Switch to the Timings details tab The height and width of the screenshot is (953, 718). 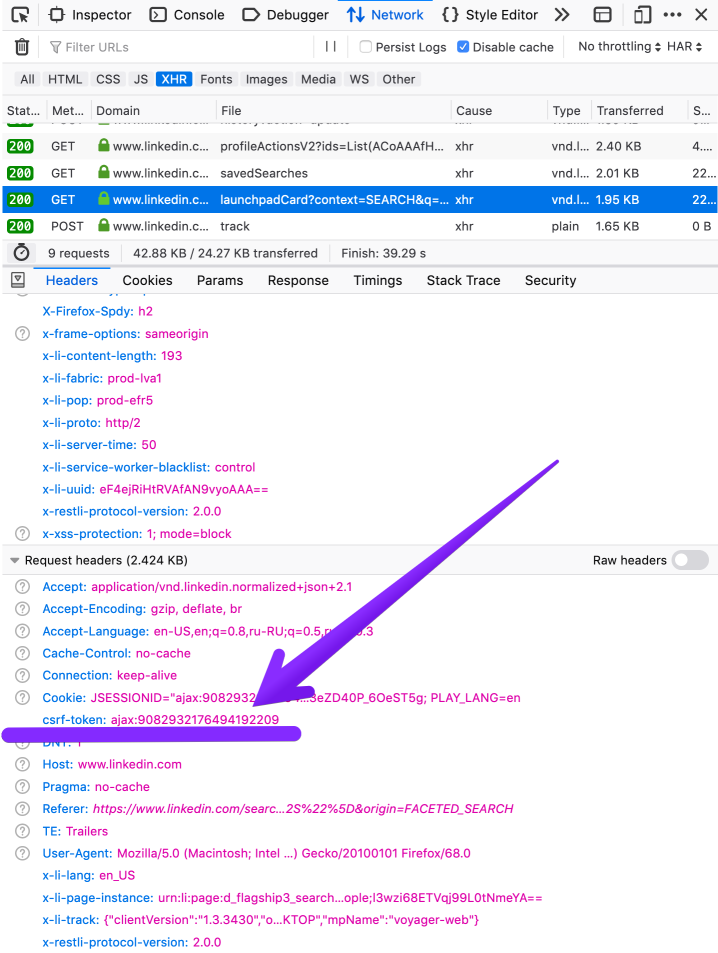378,280
